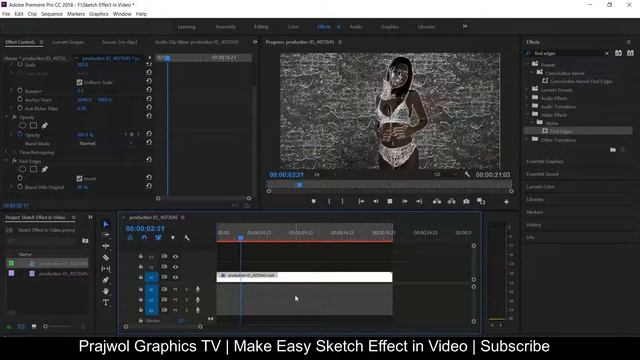
Task: Select the Selection tool arrow
Action: tap(106, 224)
